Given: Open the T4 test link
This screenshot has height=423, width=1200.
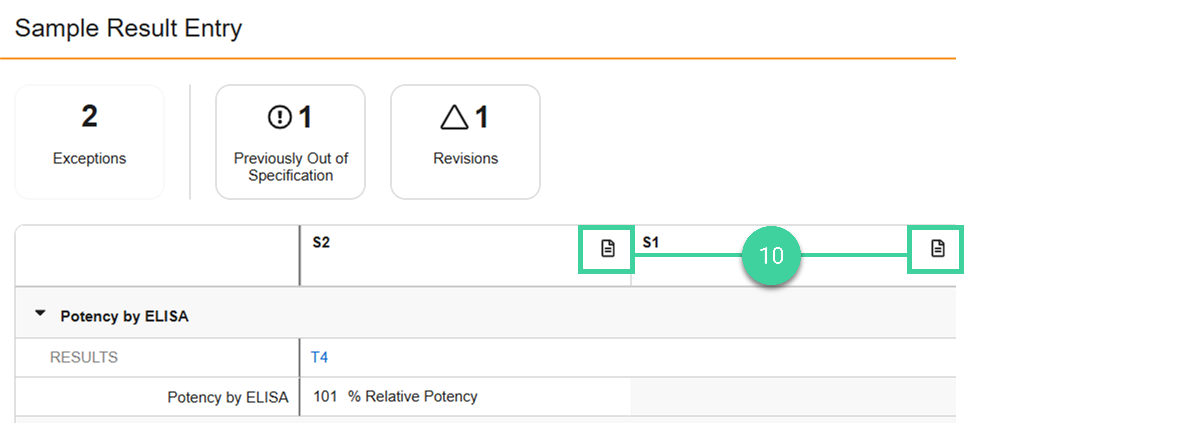Looking at the screenshot, I should click(x=319, y=357).
